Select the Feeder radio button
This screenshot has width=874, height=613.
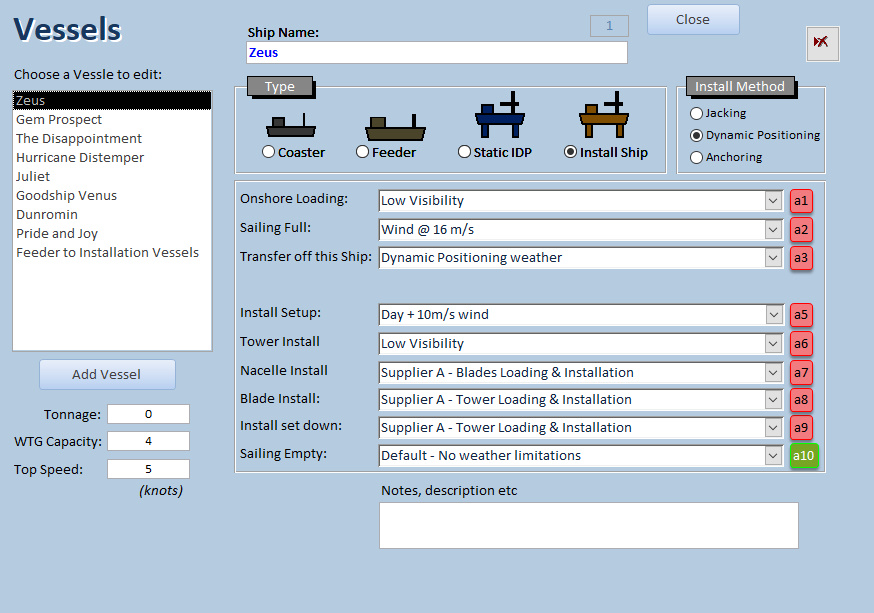point(362,152)
